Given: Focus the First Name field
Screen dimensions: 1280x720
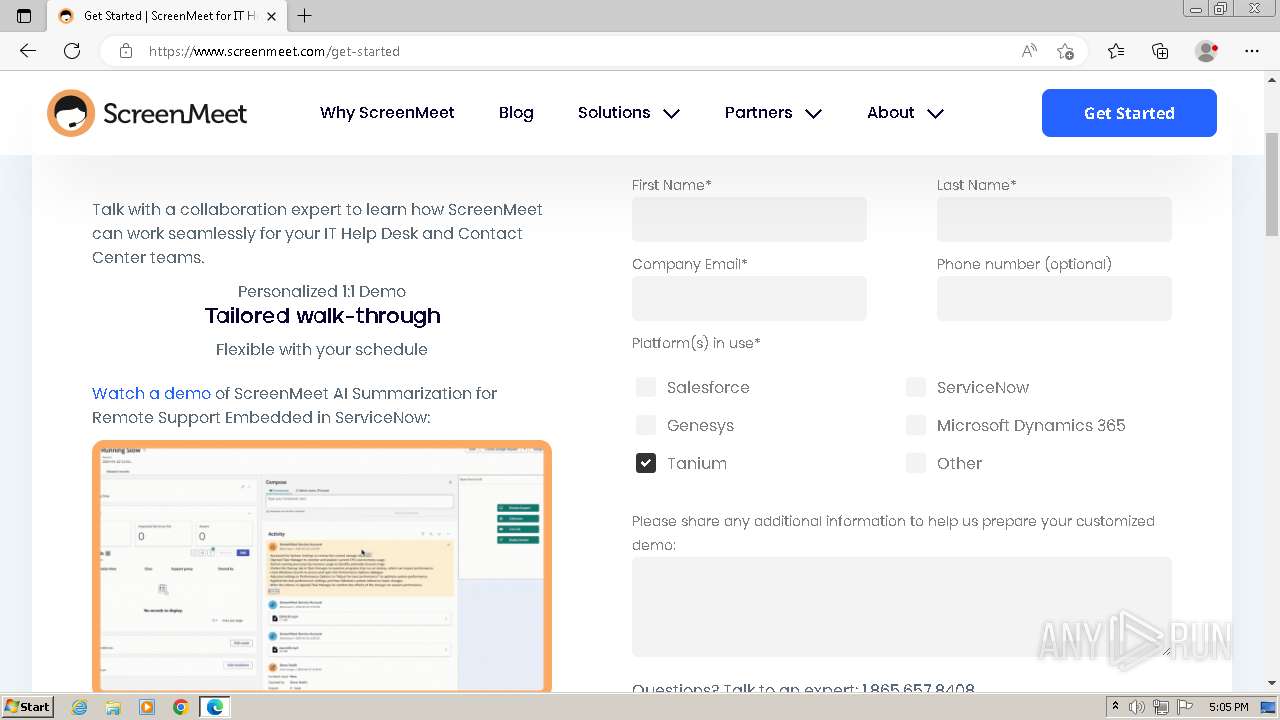Looking at the screenshot, I should click(749, 219).
